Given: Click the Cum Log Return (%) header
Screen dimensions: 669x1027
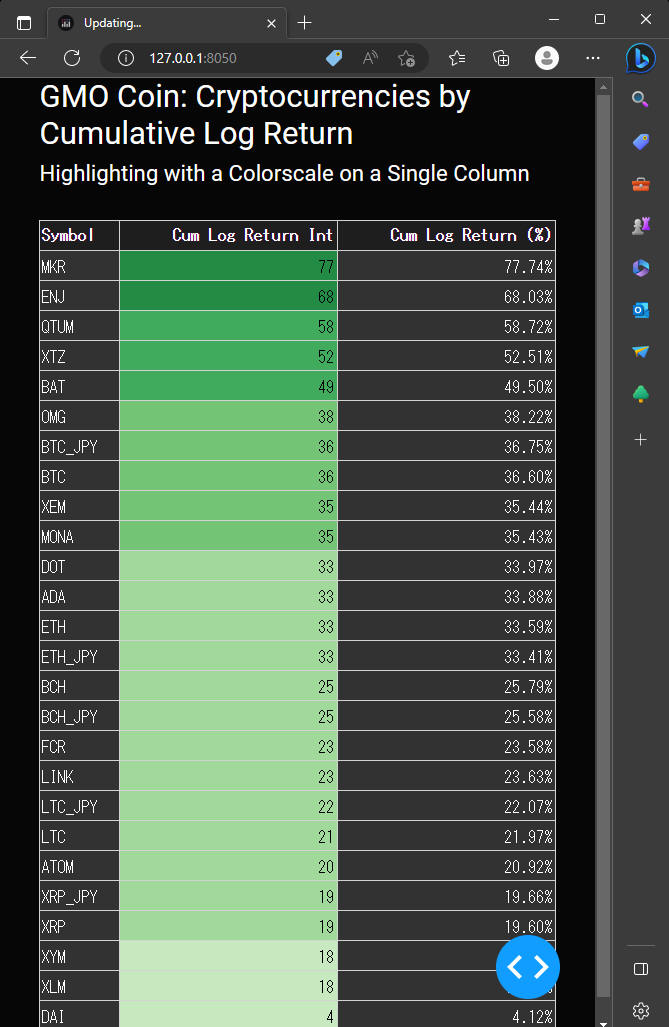Looking at the screenshot, I should point(447,235).
